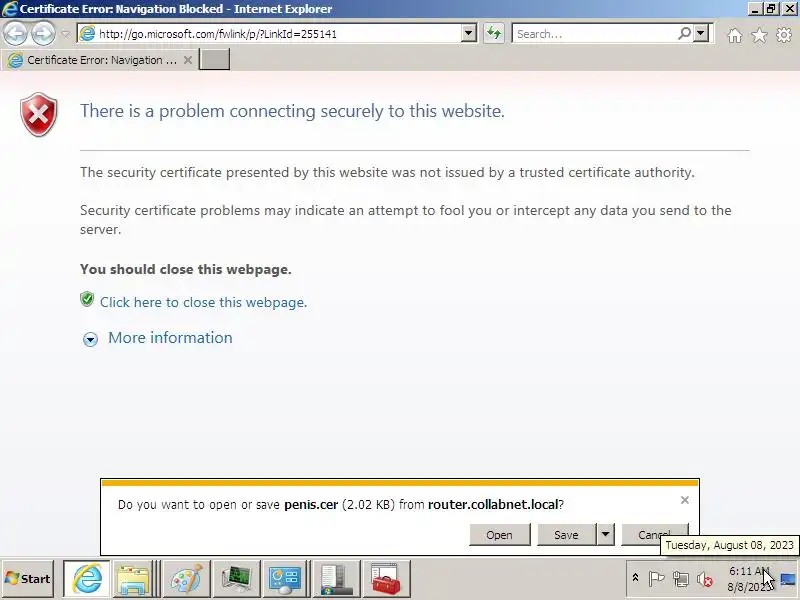Go forward with the browser Forward arrow
The width and height of the screenshot is (800, 600).
(x=43, y=34)
